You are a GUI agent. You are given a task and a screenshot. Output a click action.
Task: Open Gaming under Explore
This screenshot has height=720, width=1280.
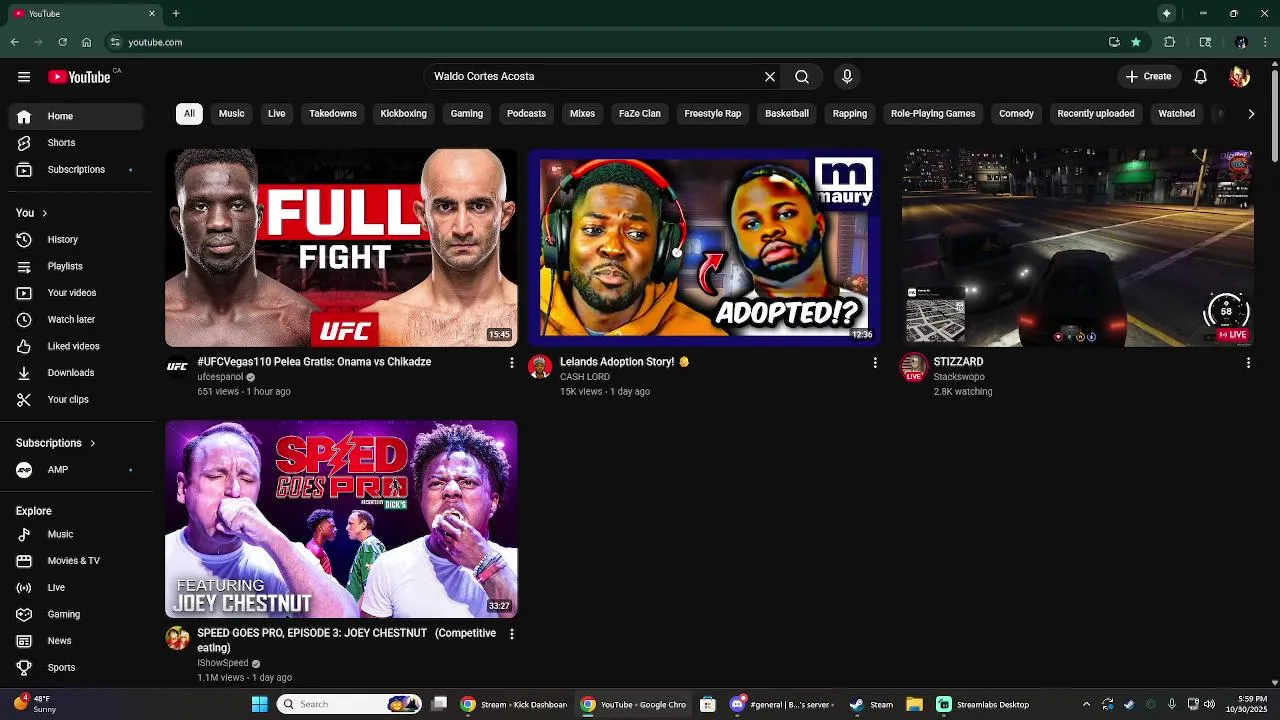(76, 615)
